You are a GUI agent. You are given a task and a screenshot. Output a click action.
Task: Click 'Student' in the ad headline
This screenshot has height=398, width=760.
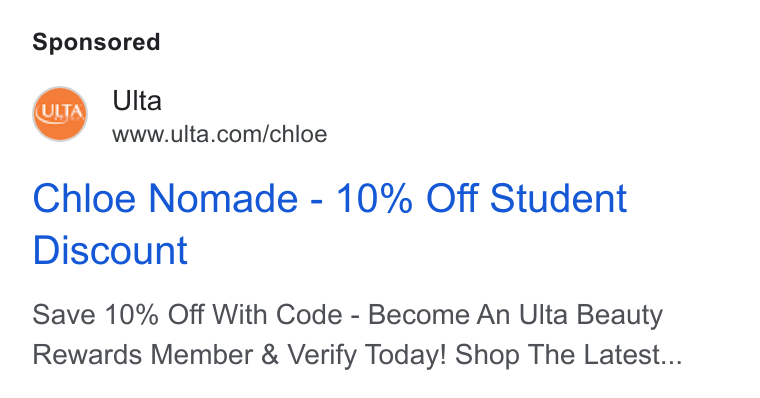[x=558, y=198]
